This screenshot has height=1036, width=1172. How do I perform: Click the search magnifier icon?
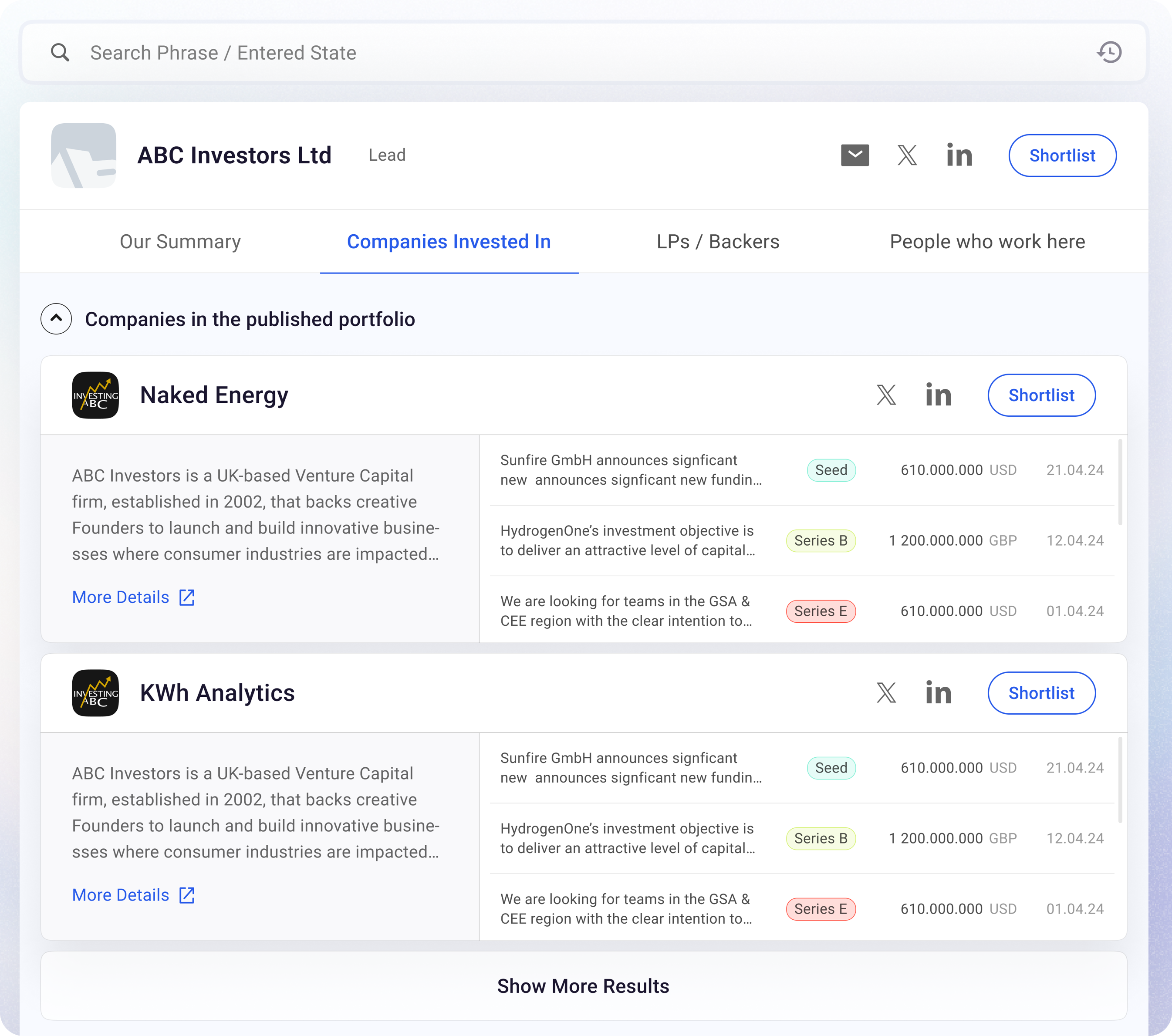click(x=60, y=52)
